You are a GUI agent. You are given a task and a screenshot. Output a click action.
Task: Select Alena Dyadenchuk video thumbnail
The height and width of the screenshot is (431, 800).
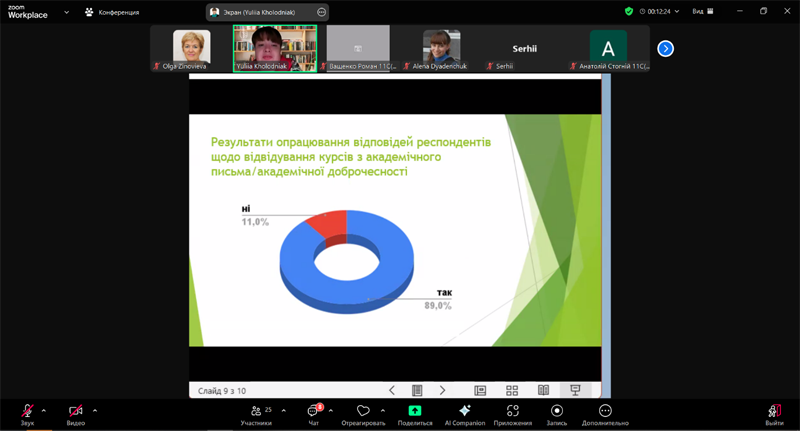coord(441,49)
